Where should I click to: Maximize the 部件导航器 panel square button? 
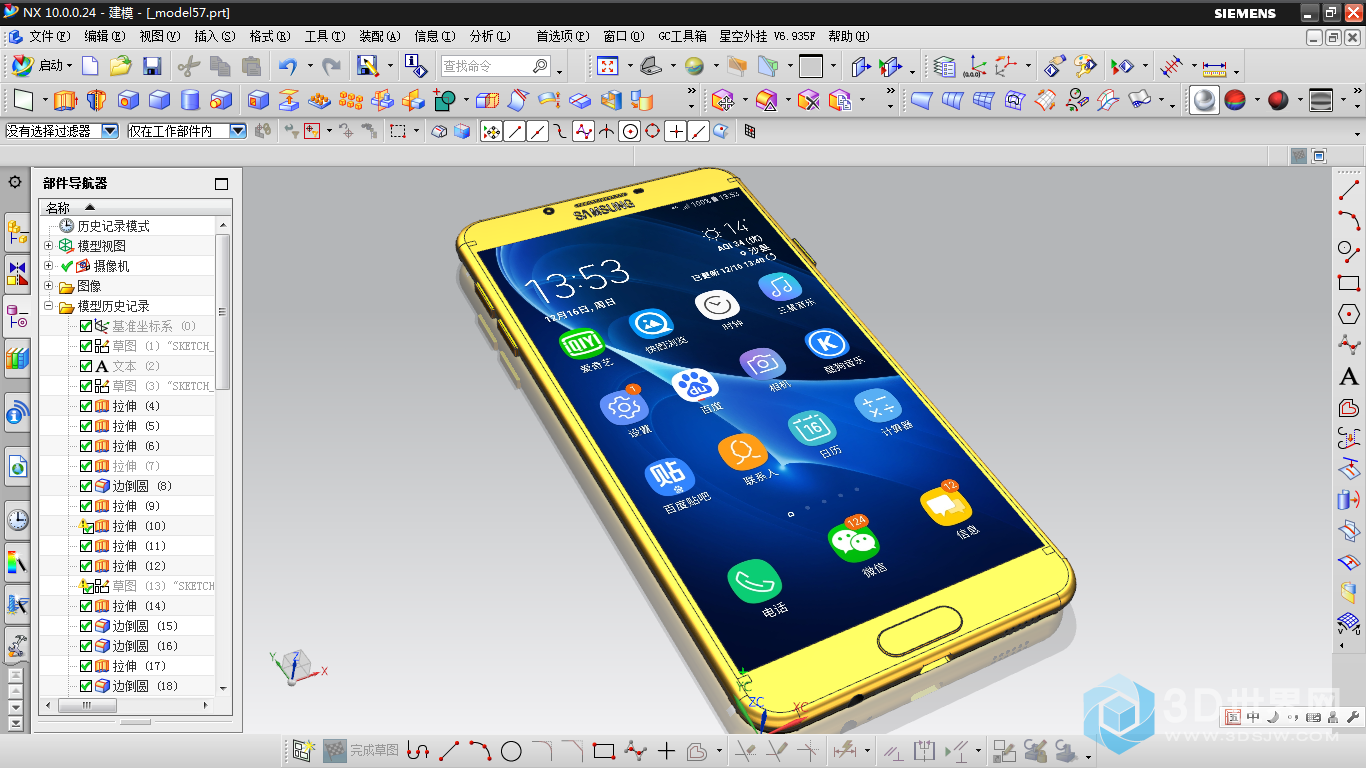click(x=222, y=183)
